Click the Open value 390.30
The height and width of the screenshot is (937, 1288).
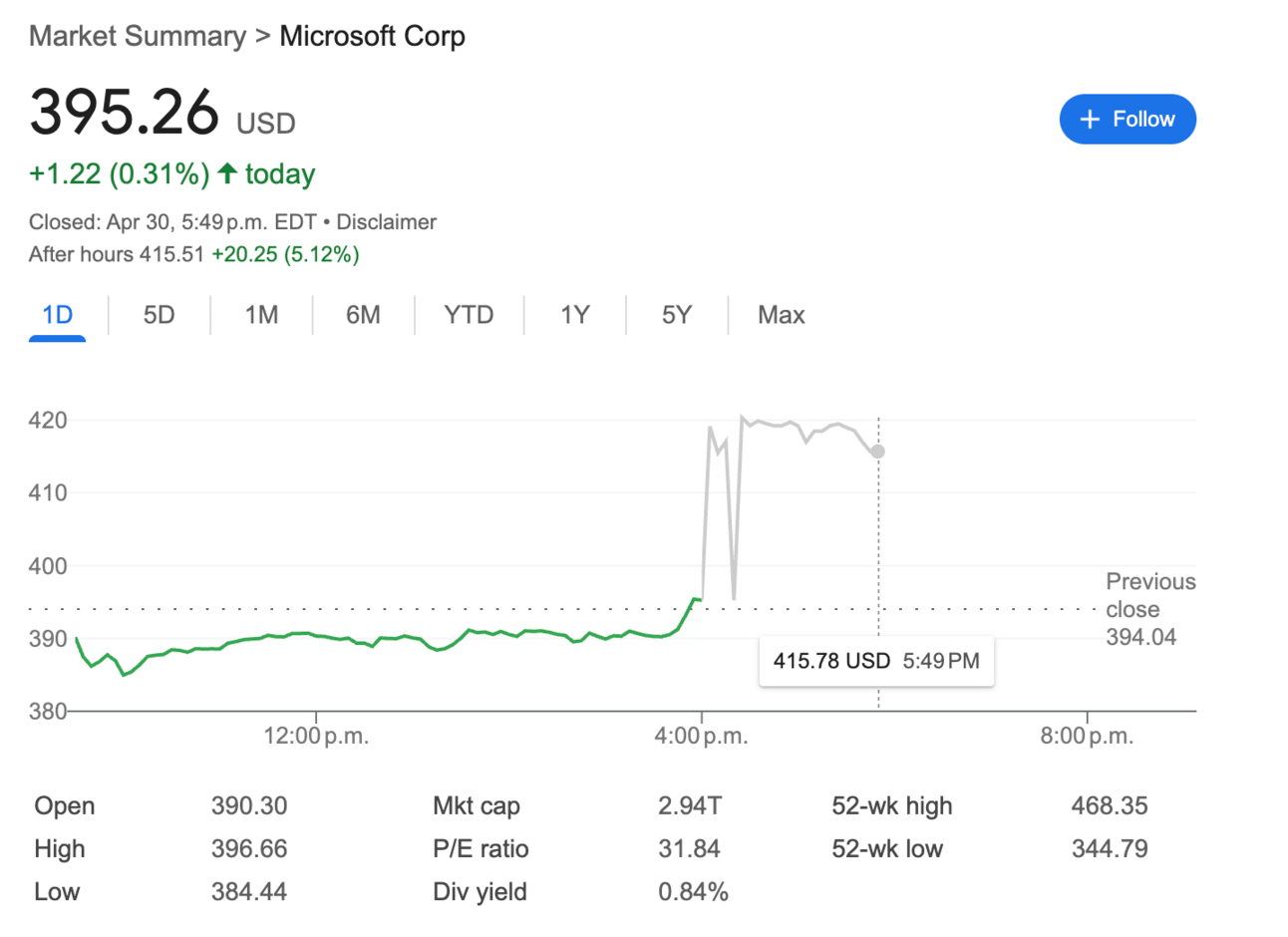pyautogui.click(x=248, y=805)
